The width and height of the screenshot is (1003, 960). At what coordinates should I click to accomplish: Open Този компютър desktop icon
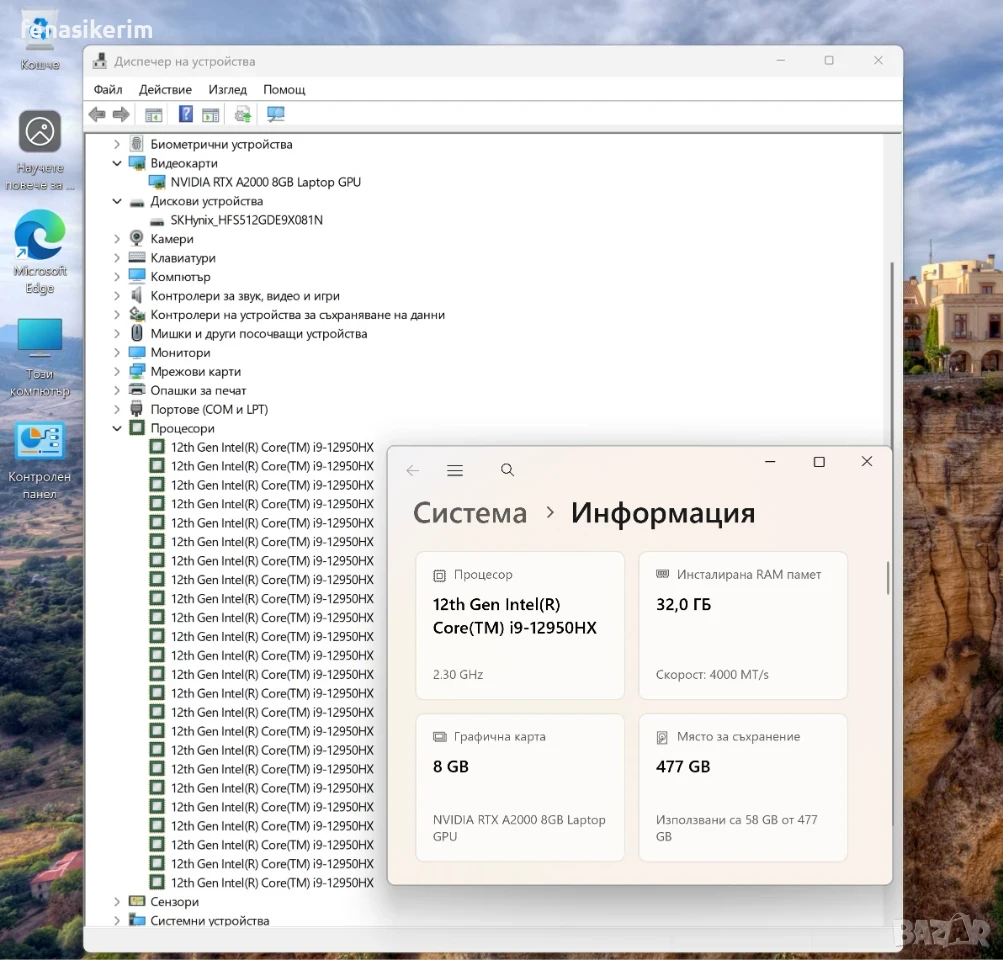point(40,358)
